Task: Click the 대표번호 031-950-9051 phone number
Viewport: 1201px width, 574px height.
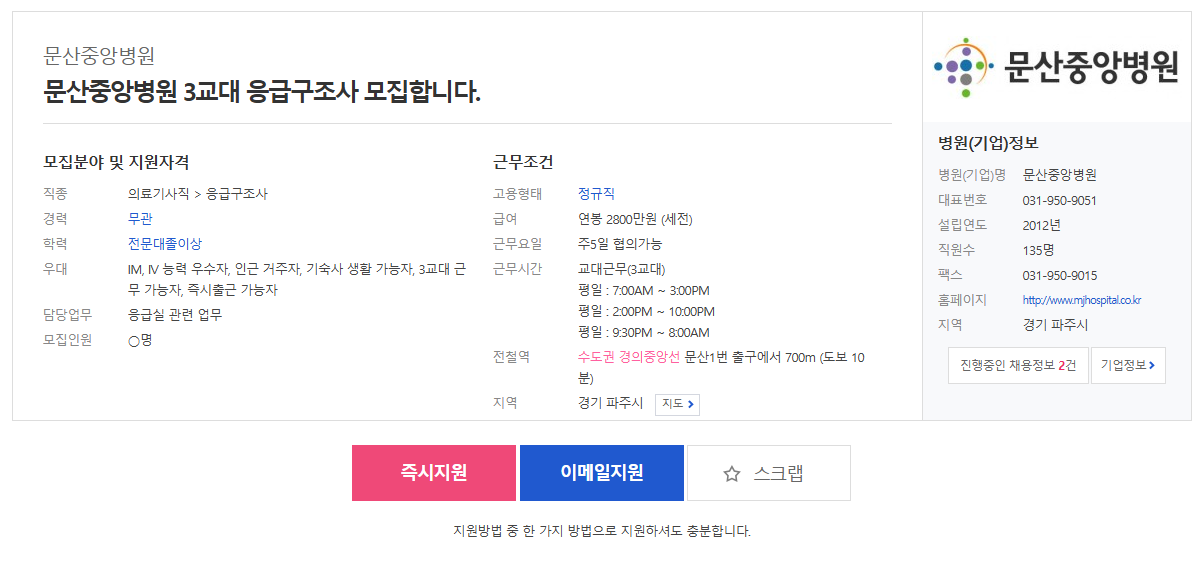Action: click(x=1059, y=200)
